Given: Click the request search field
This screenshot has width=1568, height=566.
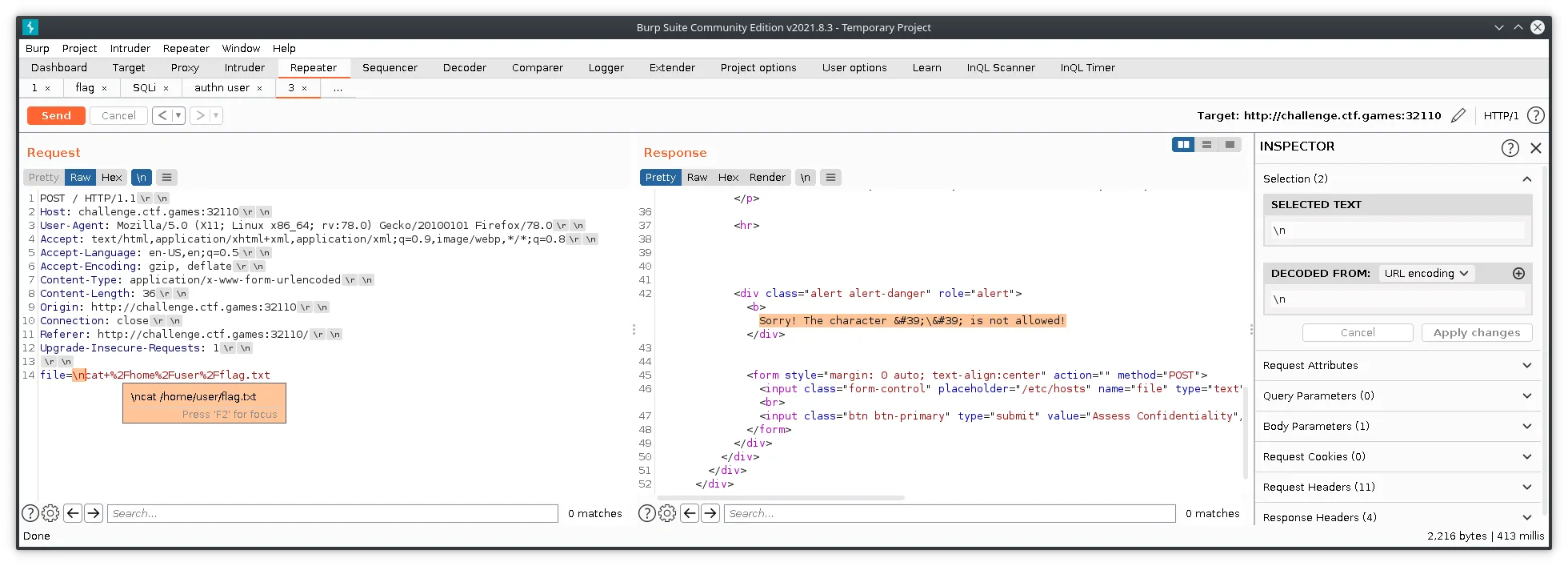Looking at the screenshot, I should click(333, 513).
